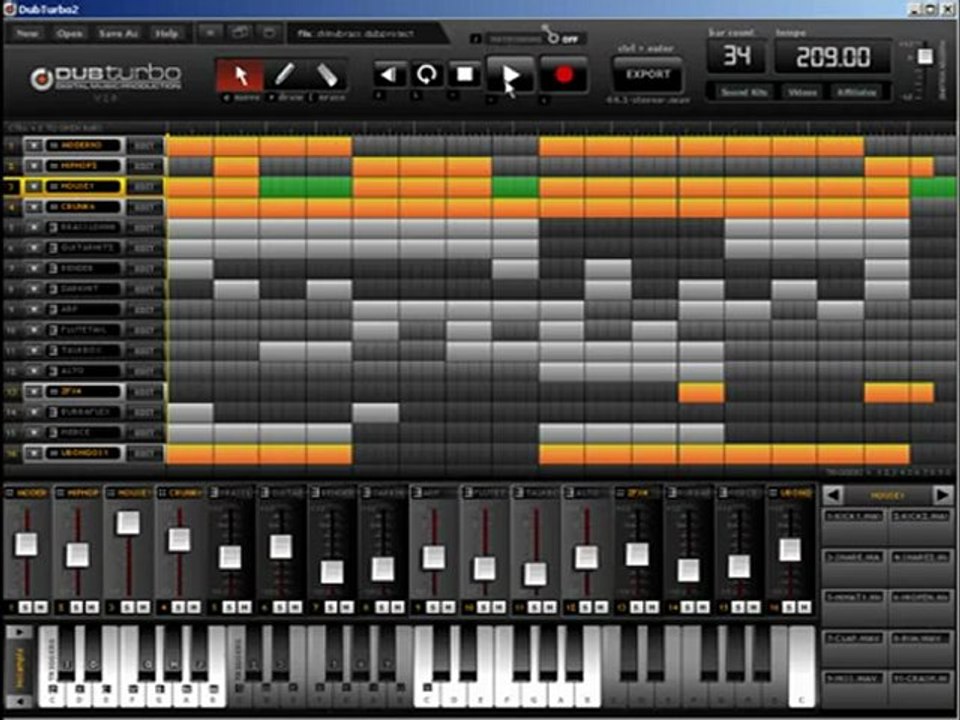Click the channel 16 mixer fader
This screenshot has height=720, width=960.
[789, 550]
